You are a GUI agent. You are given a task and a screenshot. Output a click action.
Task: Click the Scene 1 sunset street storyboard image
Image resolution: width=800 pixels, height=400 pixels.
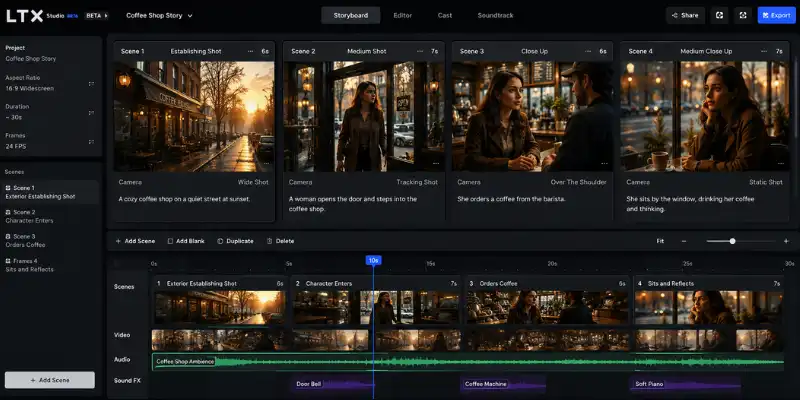(194, 116)
